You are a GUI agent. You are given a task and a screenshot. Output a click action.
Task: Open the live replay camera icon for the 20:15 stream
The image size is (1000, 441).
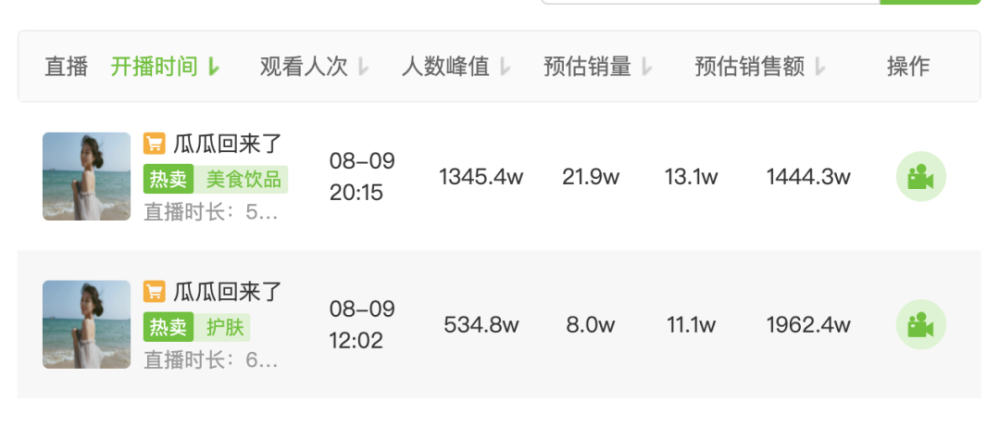click(920, 177)
